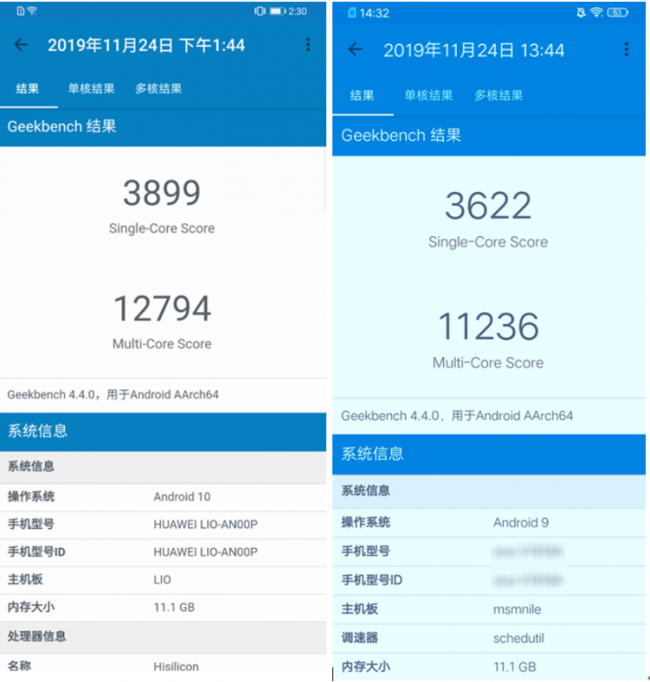
Task: Switch to 多核结果 tab on right screen
Action: (499, 95)
